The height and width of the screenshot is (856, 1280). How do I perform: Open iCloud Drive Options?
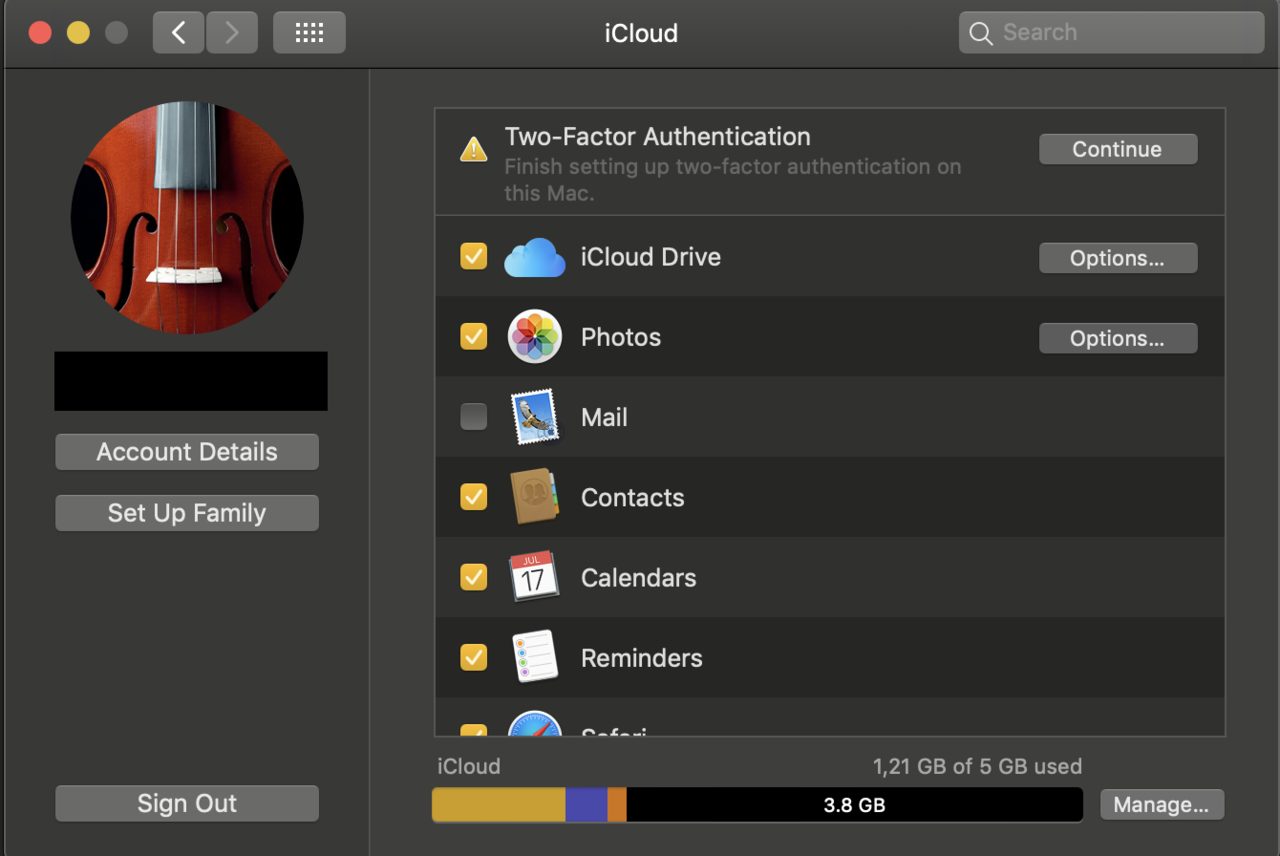tap(1118, 258)
